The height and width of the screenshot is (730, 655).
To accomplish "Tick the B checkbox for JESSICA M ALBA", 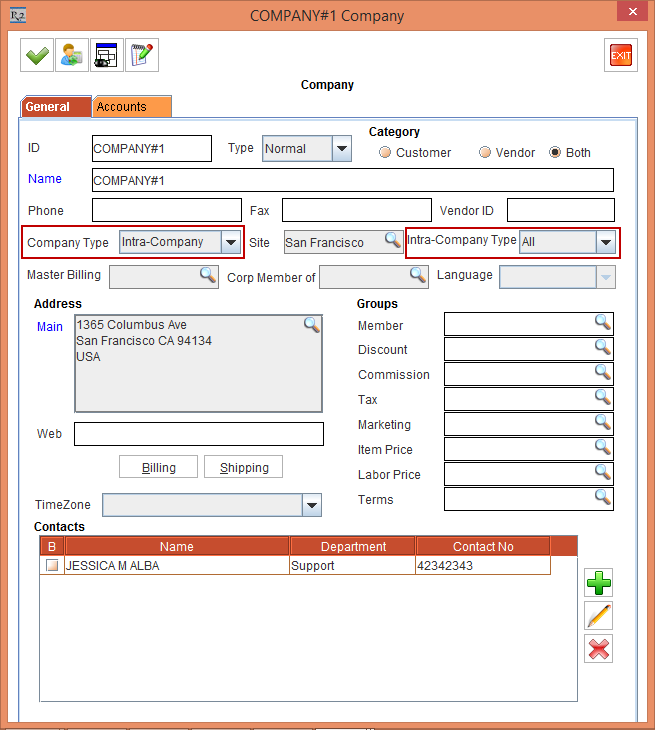I will [52, 566].
